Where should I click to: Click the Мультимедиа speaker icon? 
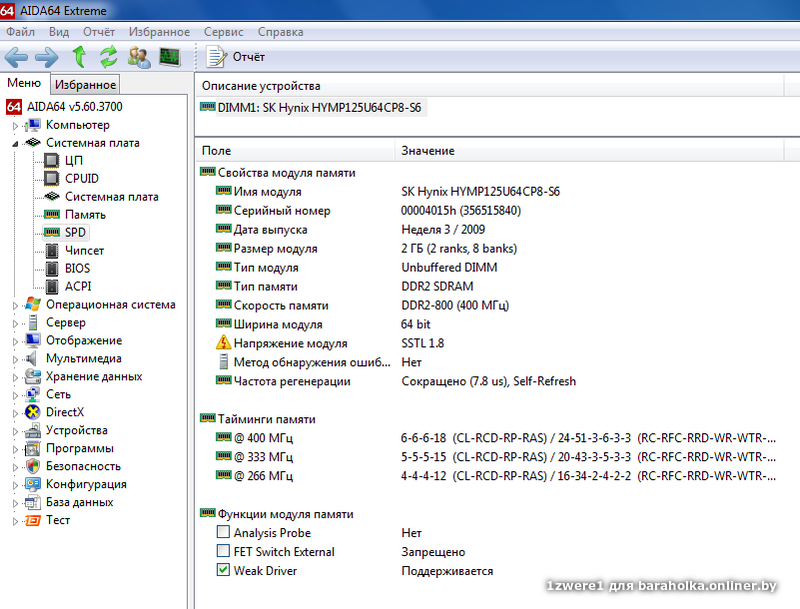(x=32, y=358)
